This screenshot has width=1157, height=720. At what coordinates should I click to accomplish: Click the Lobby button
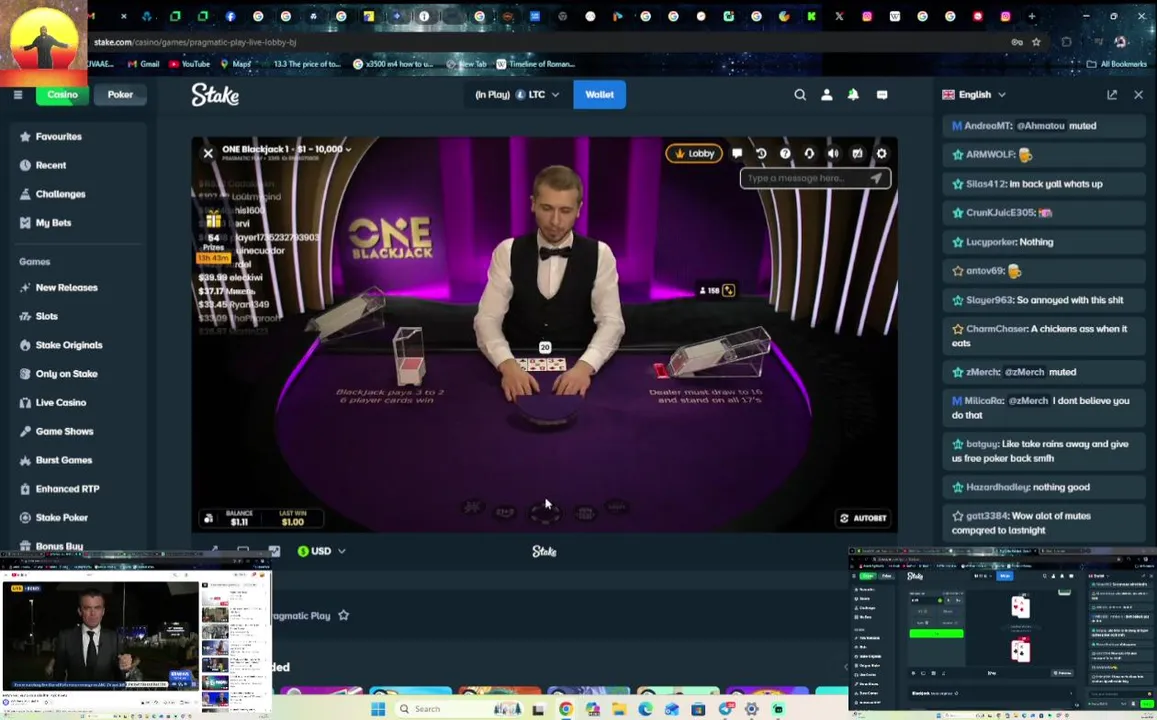(694, 153)
